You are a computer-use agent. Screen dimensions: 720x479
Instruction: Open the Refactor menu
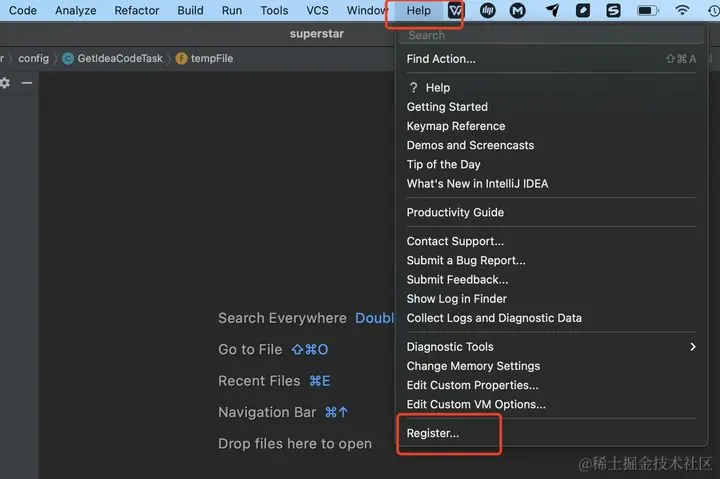(136, 10)
